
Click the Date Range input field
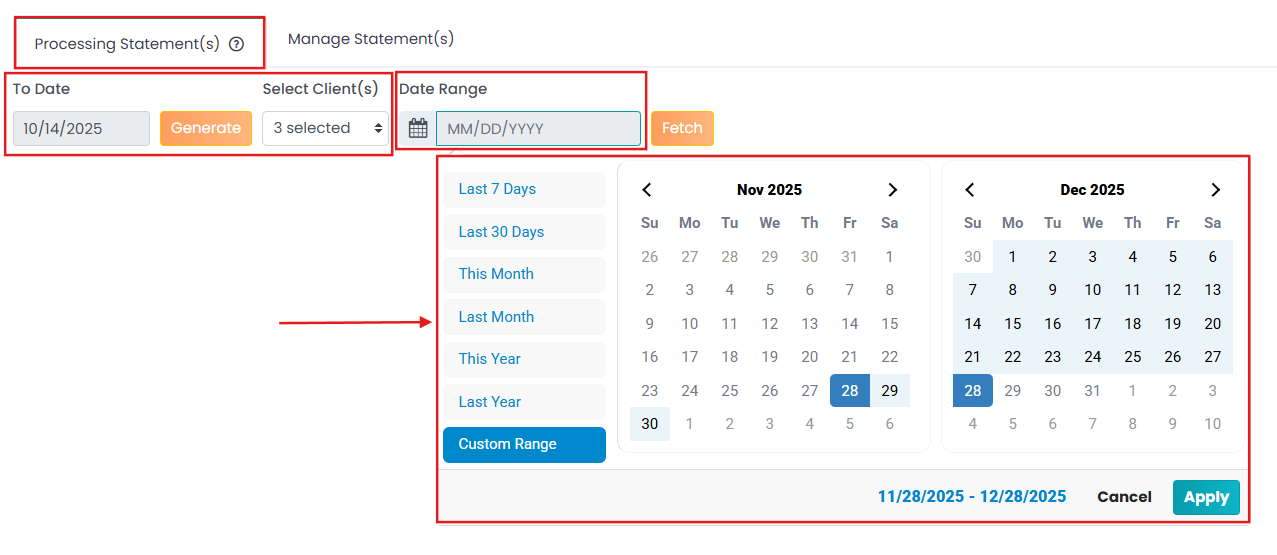(538, 129)
